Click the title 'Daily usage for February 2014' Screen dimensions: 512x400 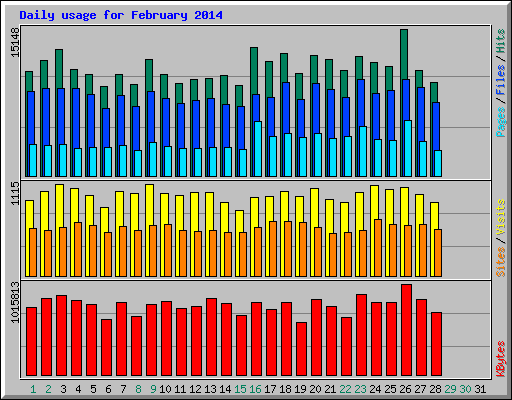pos(121,15)
